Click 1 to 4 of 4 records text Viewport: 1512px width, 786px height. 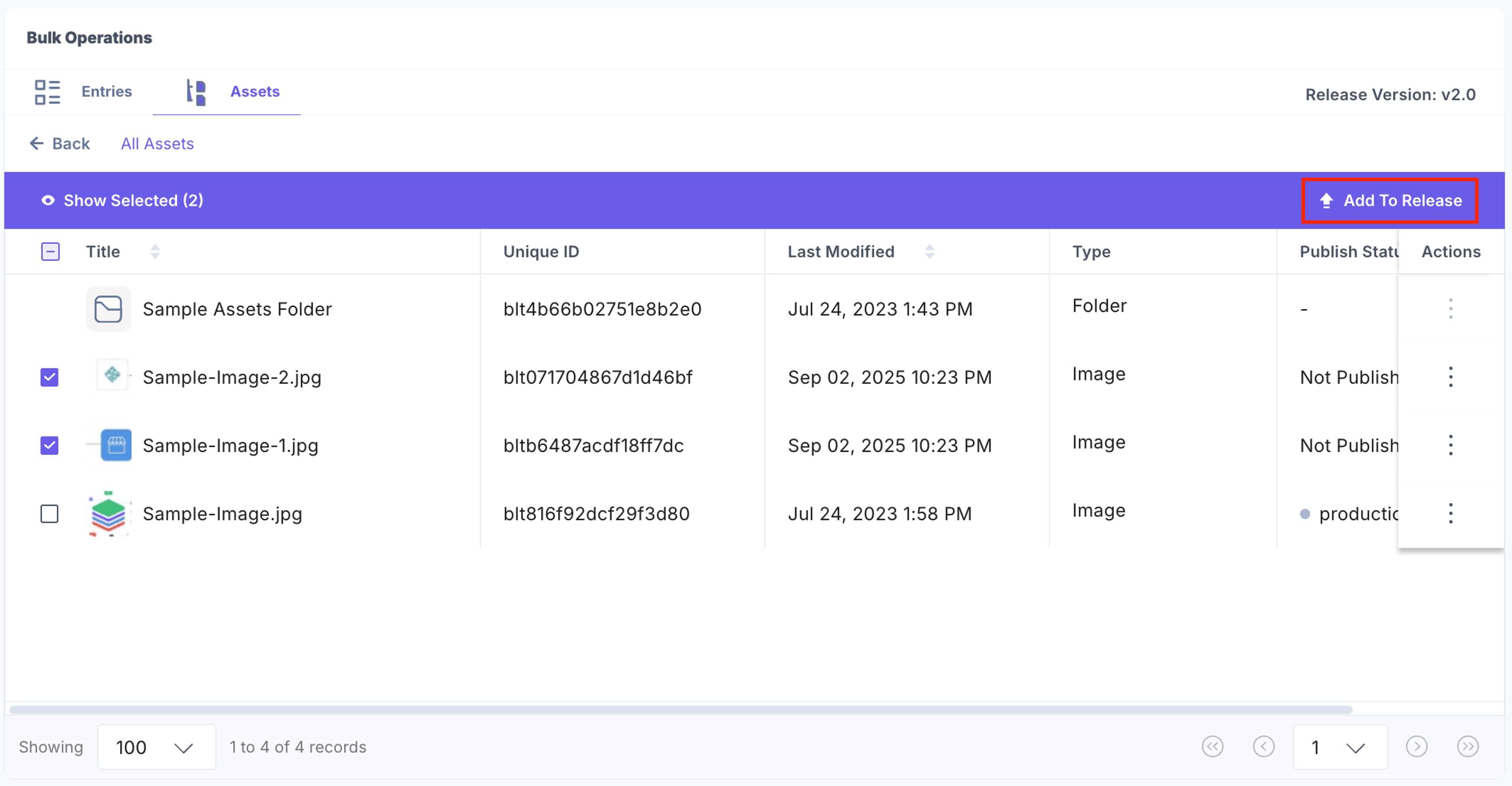click(298, 747)
